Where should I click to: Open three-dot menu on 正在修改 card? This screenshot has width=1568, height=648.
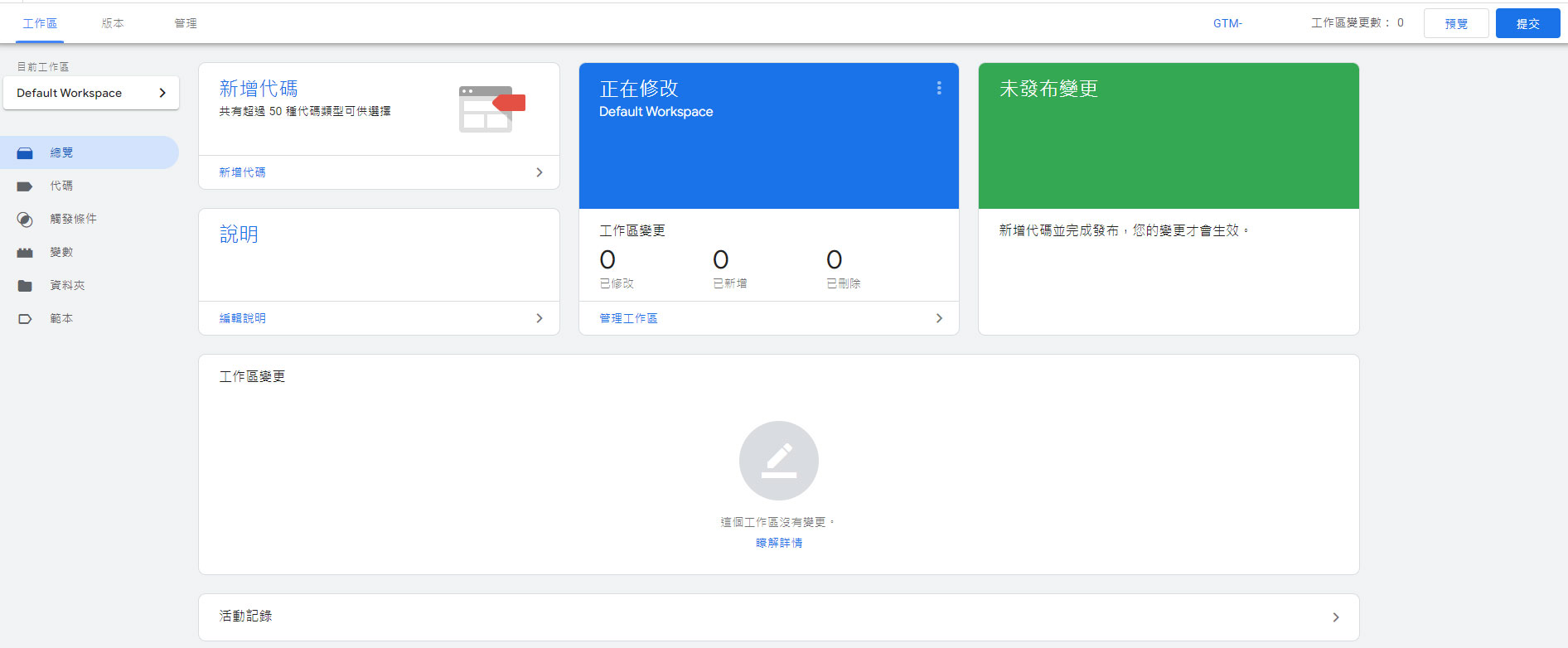(x=939, y=88)
